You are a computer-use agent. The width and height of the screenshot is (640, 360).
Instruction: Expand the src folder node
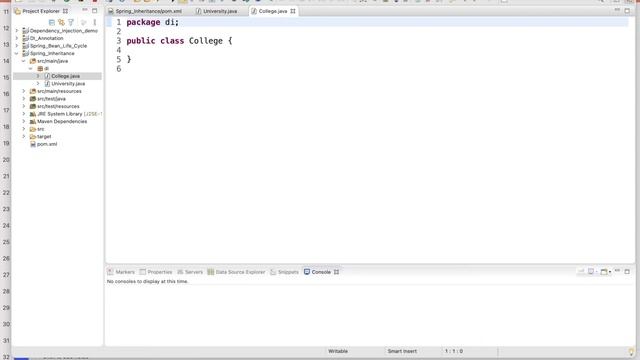coord(24,129)
